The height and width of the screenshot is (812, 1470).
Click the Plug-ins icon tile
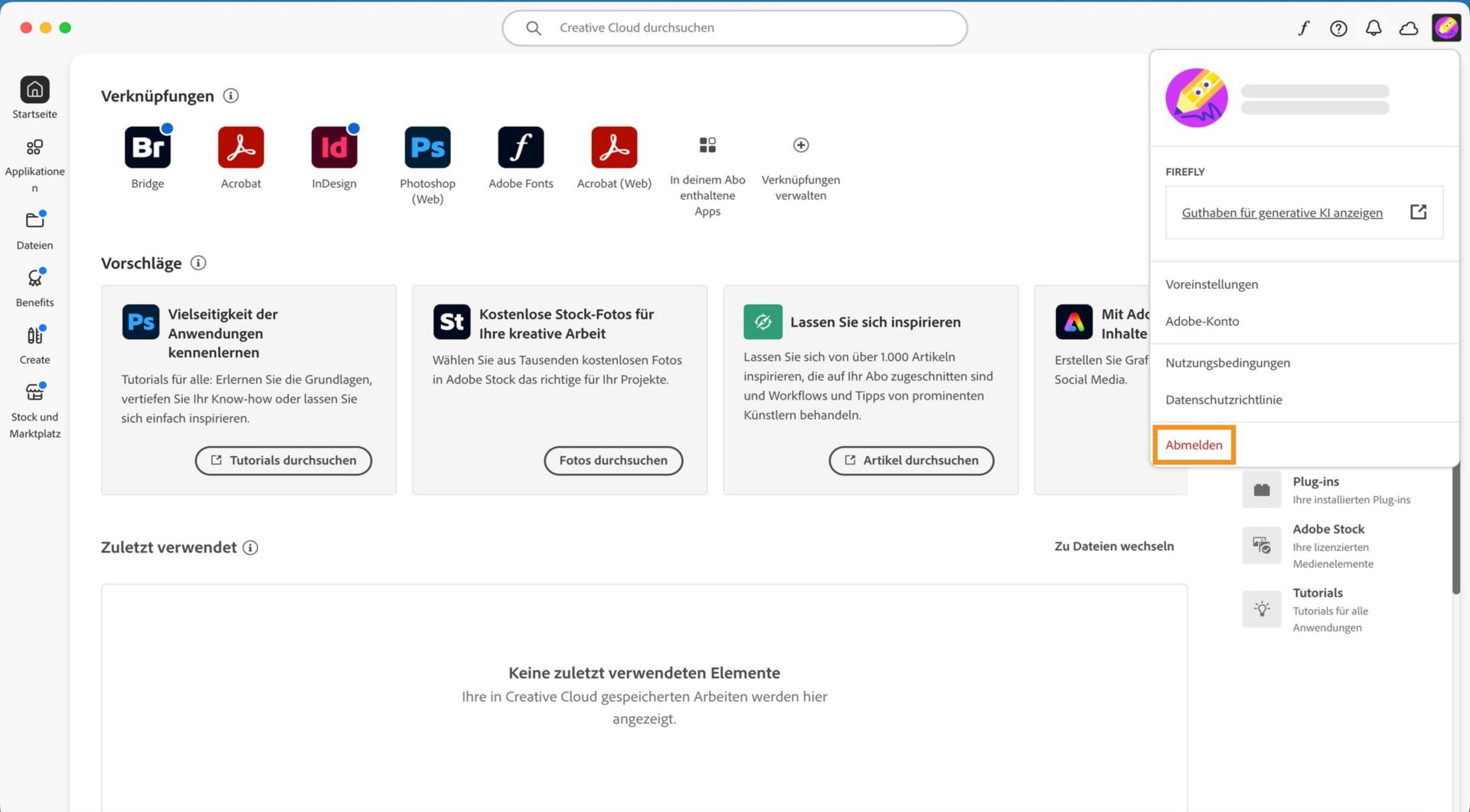[1262, 490]
